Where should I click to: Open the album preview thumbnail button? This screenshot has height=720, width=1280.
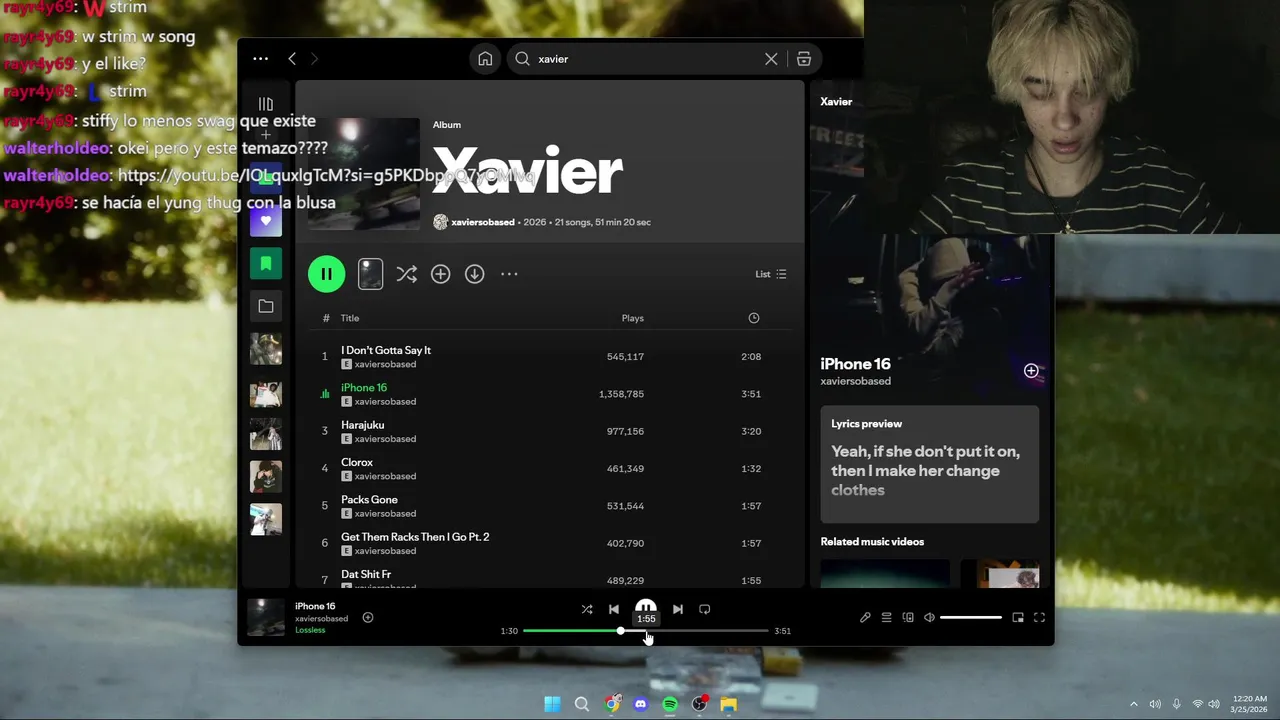pos(370,274)
